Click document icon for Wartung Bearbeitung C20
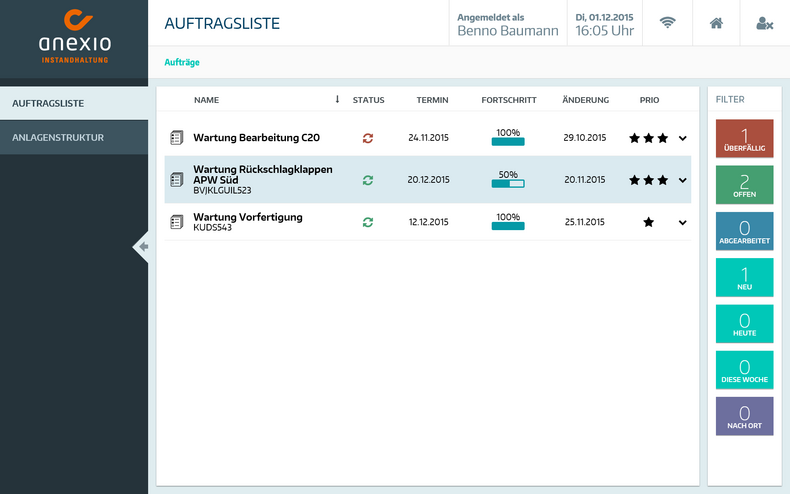Image resolution: width=790 pixels, height=494 pixels. pos(177,137)
